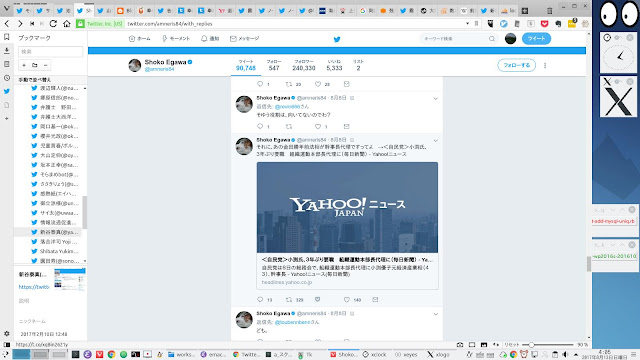Viewport: 640px width, 360px height.
Task: Open the Home tab in Twitter navigation
Action: tap(140, 39)
